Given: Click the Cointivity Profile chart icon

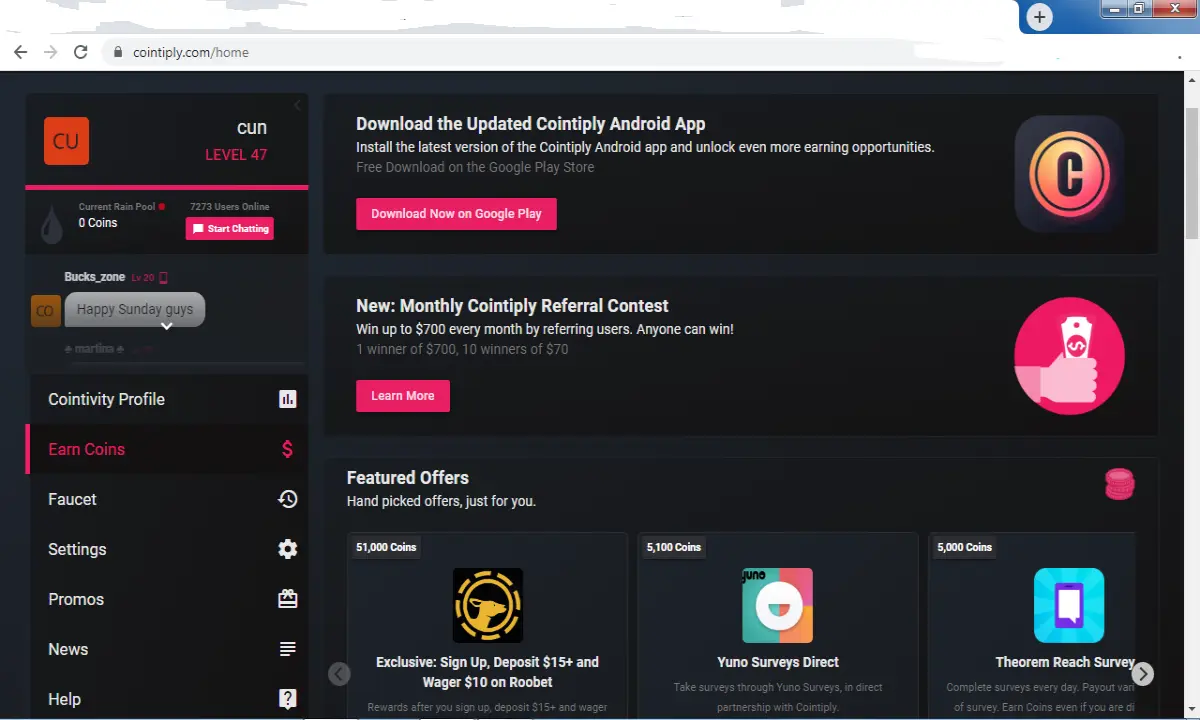Looking at the screenshot, I should pyautogui.click(x=287, y=399).
